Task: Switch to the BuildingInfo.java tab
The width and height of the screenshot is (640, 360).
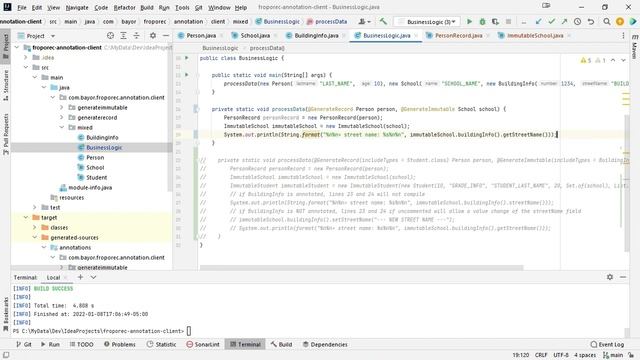Action: tap(316, 36)
